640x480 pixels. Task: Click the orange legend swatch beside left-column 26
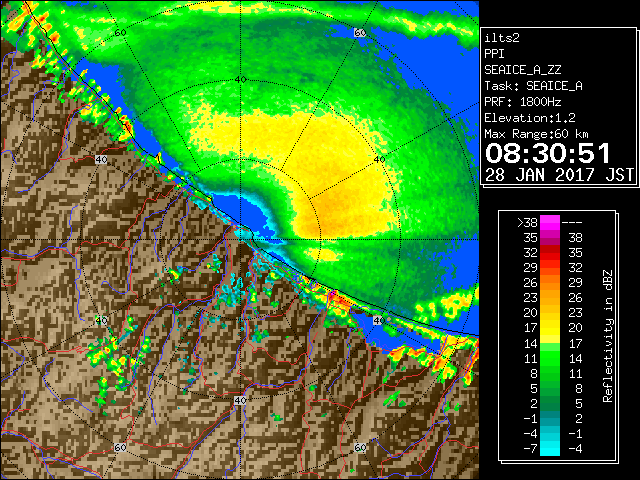pos(550,283)
